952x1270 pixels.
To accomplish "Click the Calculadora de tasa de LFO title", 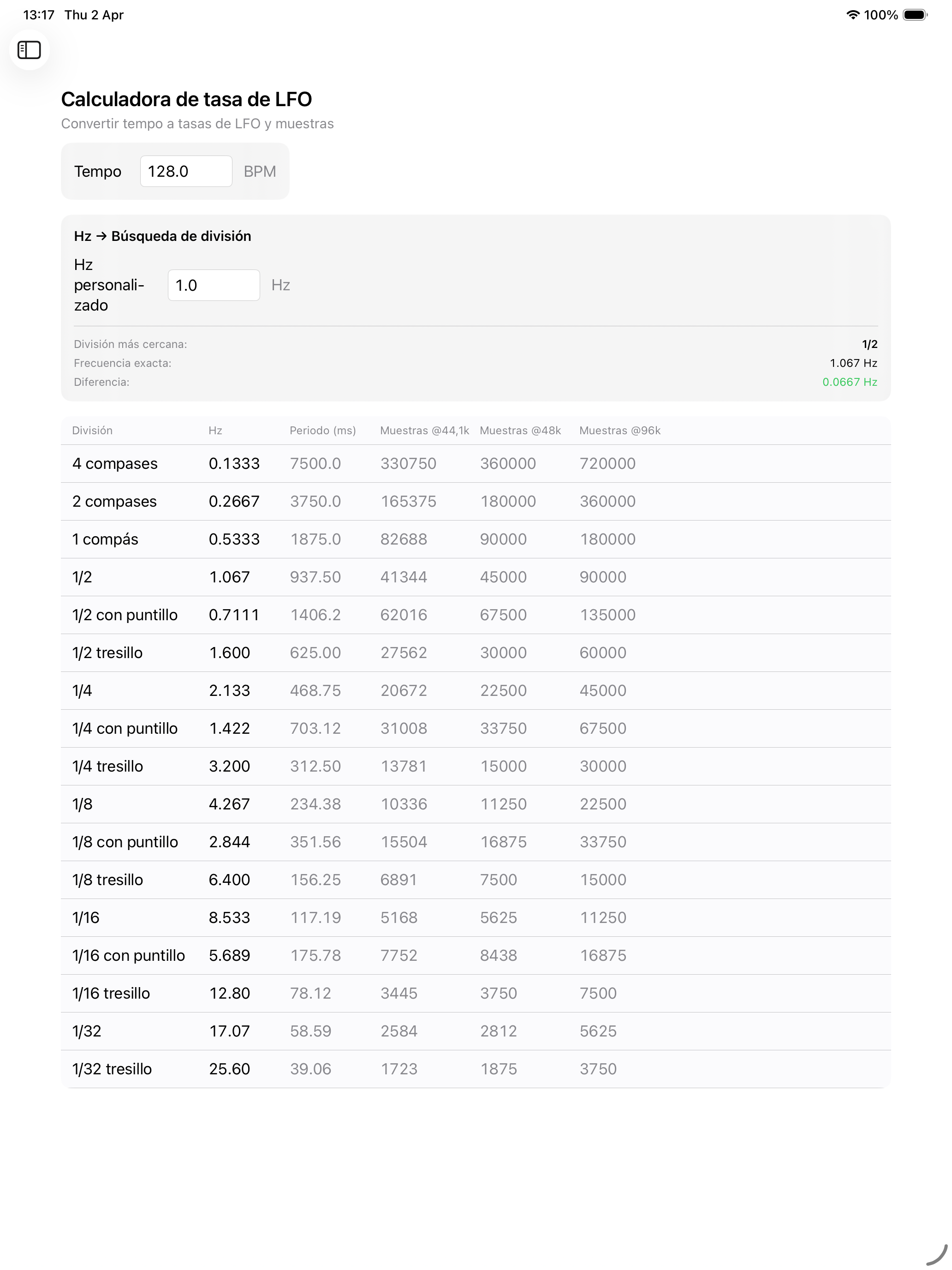I will (x=186, y=99).
